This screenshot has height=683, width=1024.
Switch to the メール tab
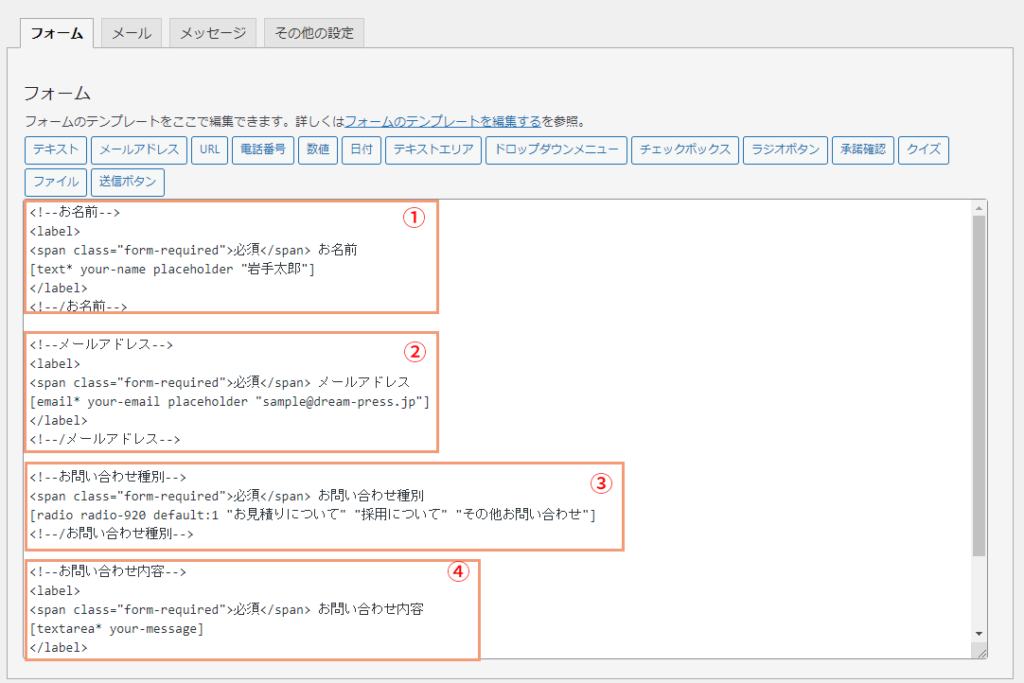pyautogui.click(x=131, y=33)
